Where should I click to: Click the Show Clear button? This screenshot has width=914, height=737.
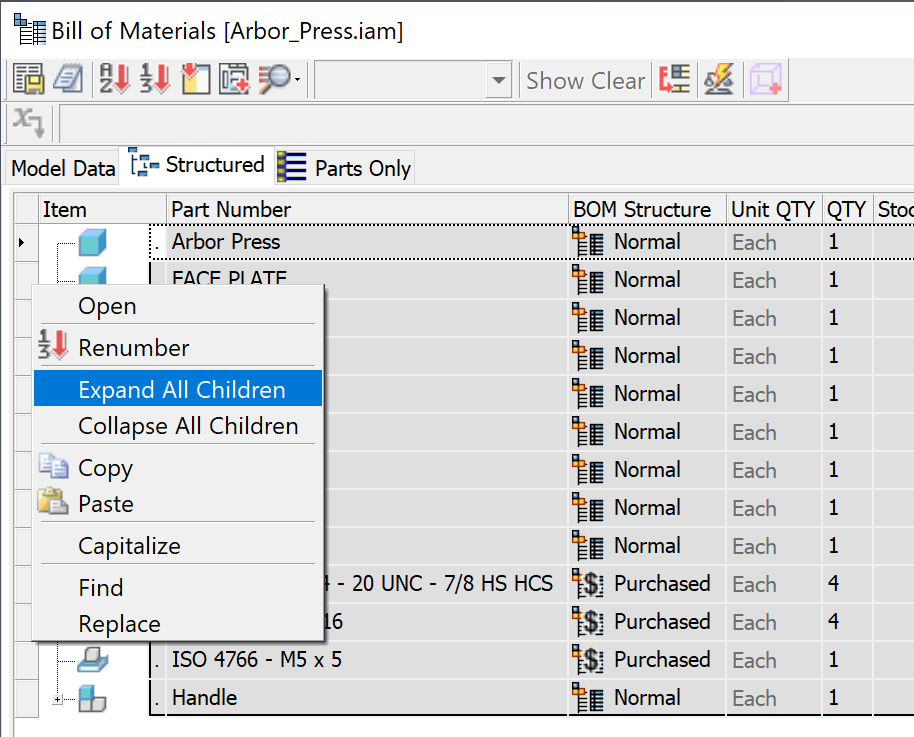click(x=584, y=80)
